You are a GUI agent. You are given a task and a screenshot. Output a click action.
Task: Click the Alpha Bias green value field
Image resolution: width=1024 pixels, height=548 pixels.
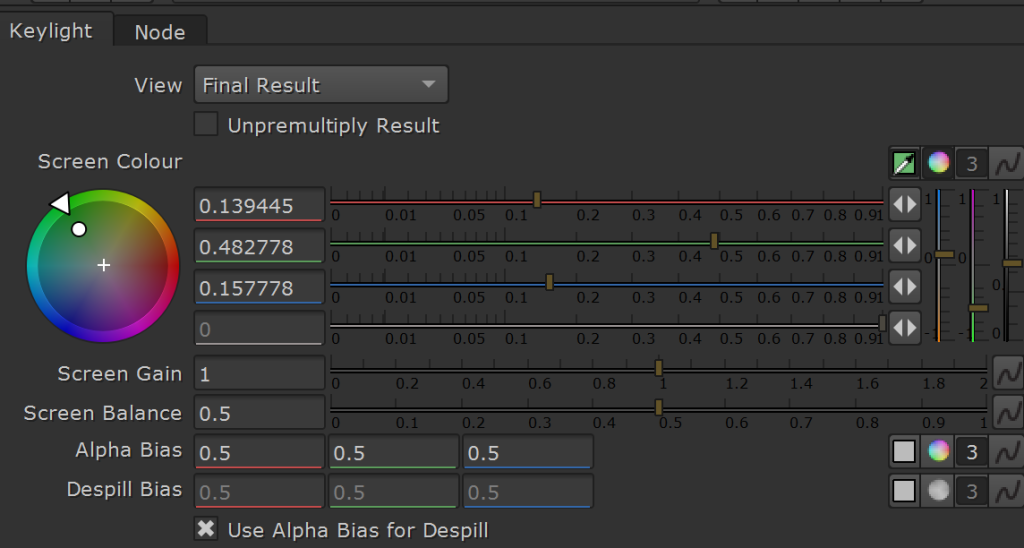394,452
